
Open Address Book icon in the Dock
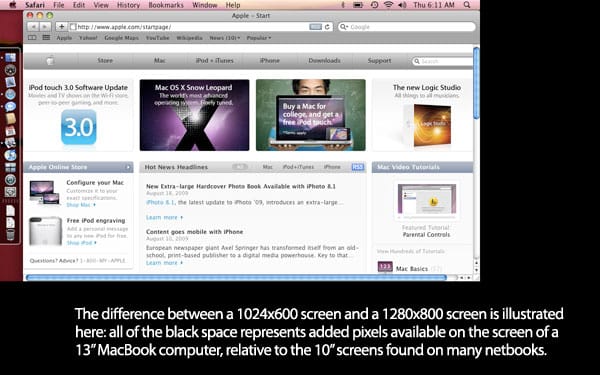(x=10, y=119)
